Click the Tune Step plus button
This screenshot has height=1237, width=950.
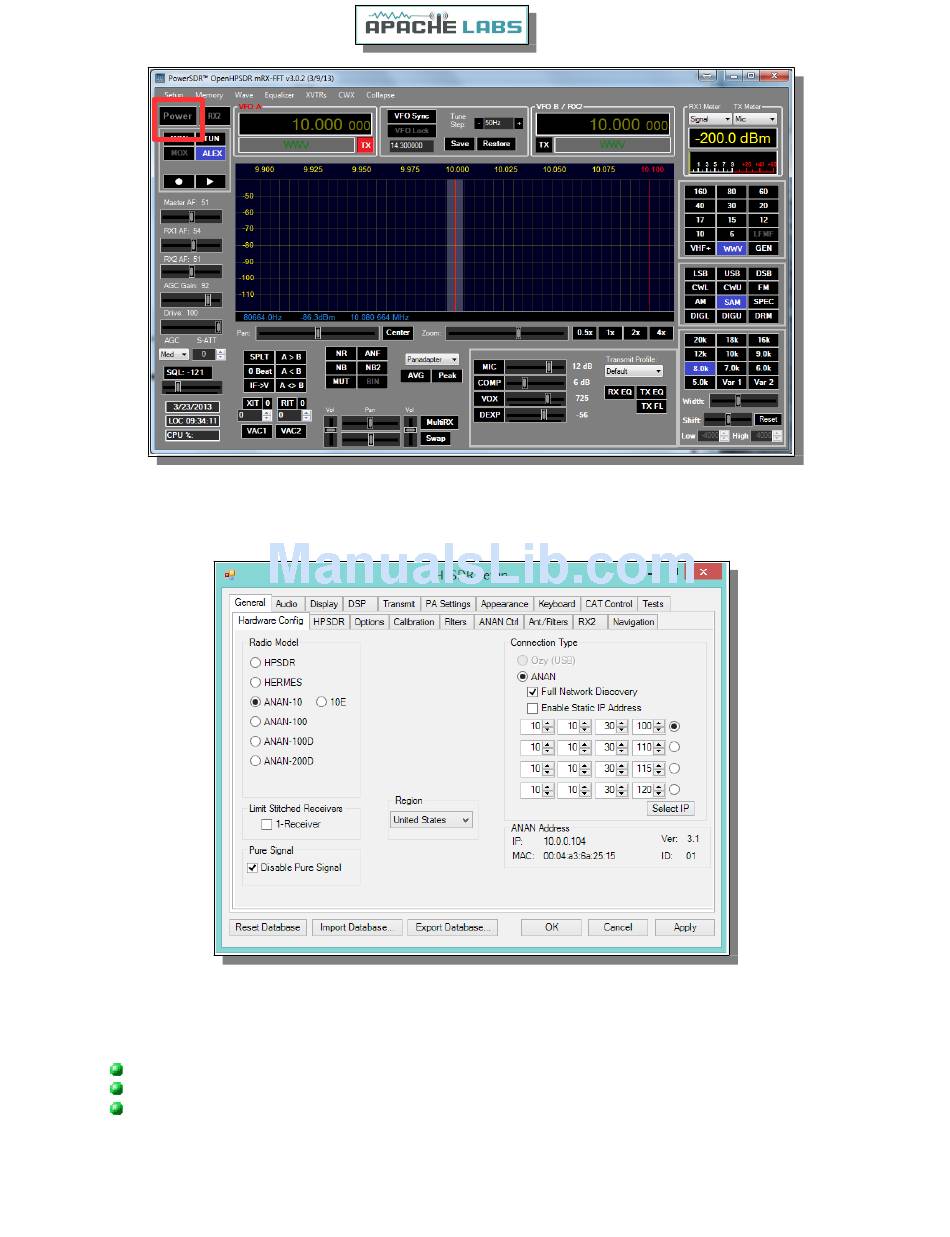pyautogui.click(x=518, y=123)
